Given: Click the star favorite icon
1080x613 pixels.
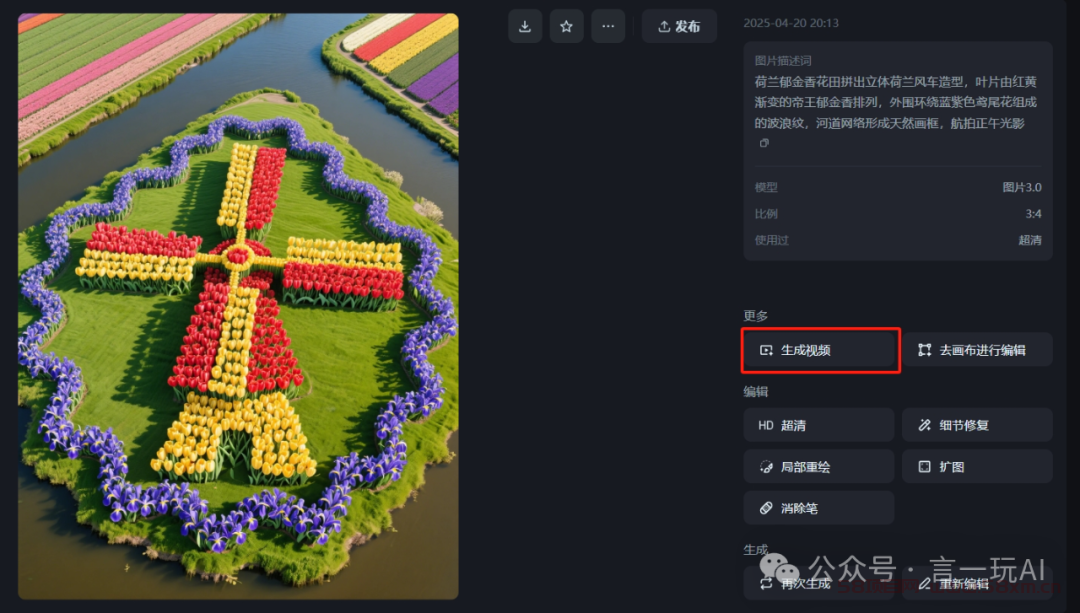Looking at the screenshot, I should [x=566, y=26].
